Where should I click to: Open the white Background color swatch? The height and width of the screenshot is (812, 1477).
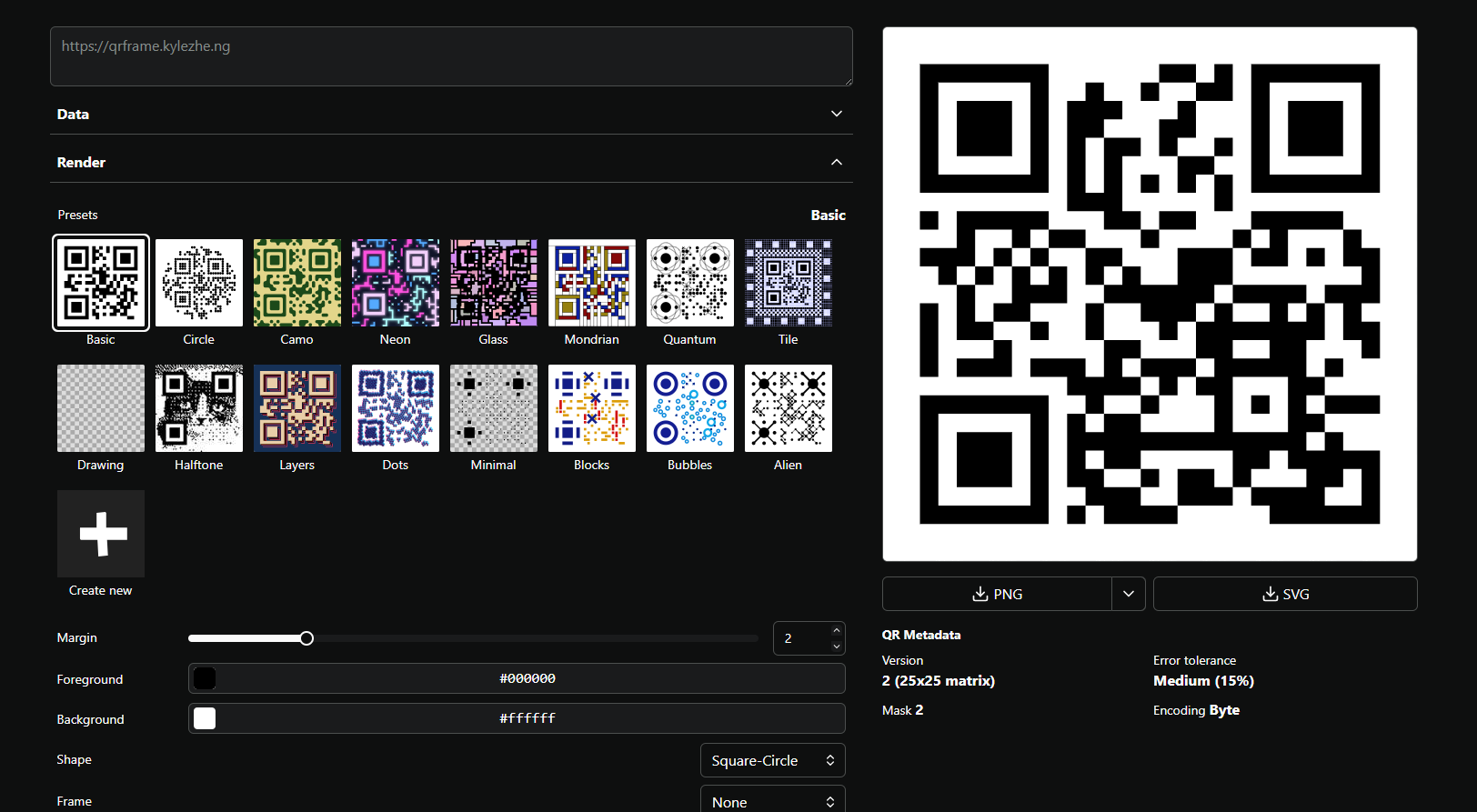pyautogui.click(x=205, y=718)
